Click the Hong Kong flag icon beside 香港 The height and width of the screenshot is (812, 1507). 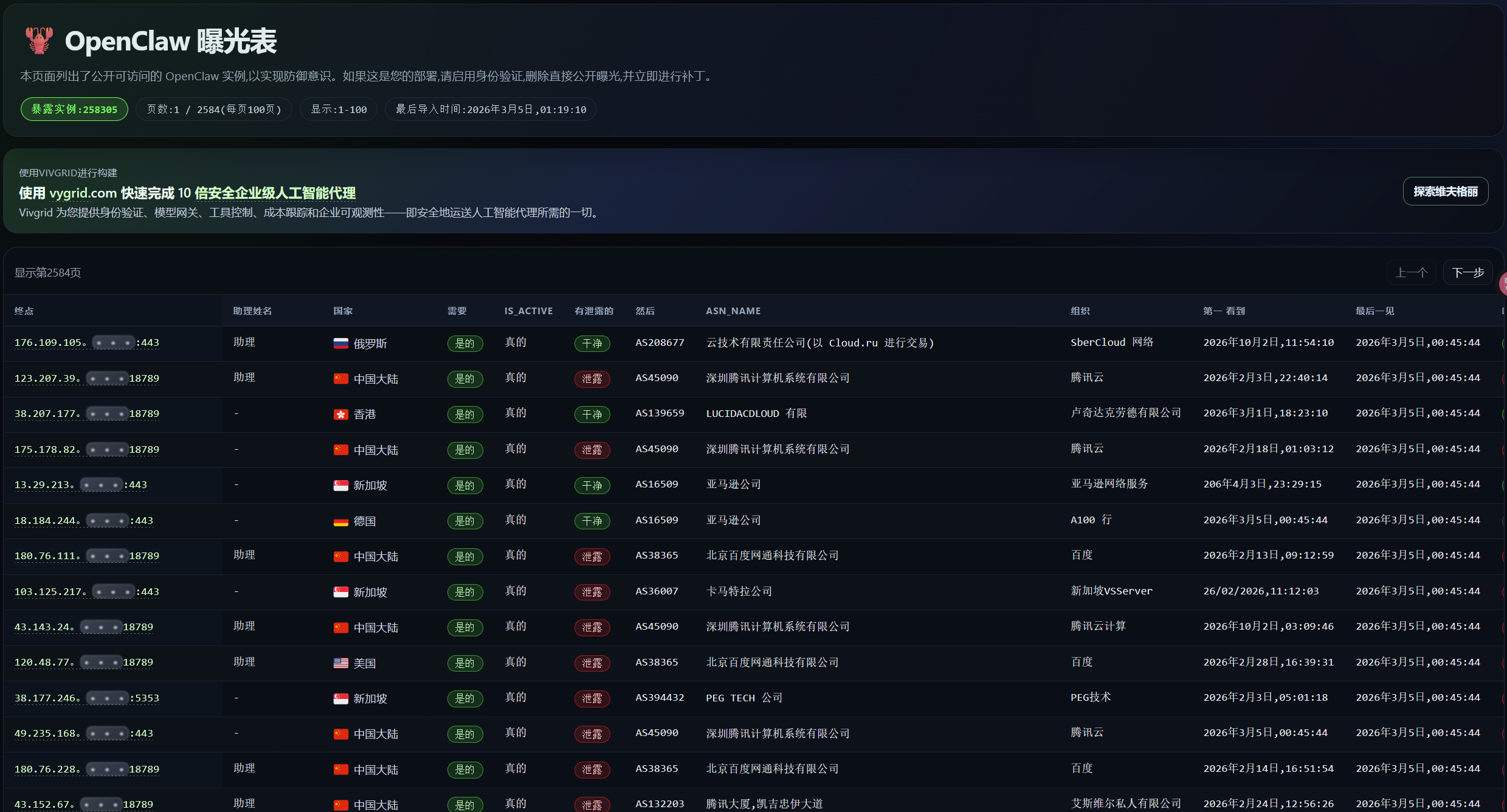342,414
